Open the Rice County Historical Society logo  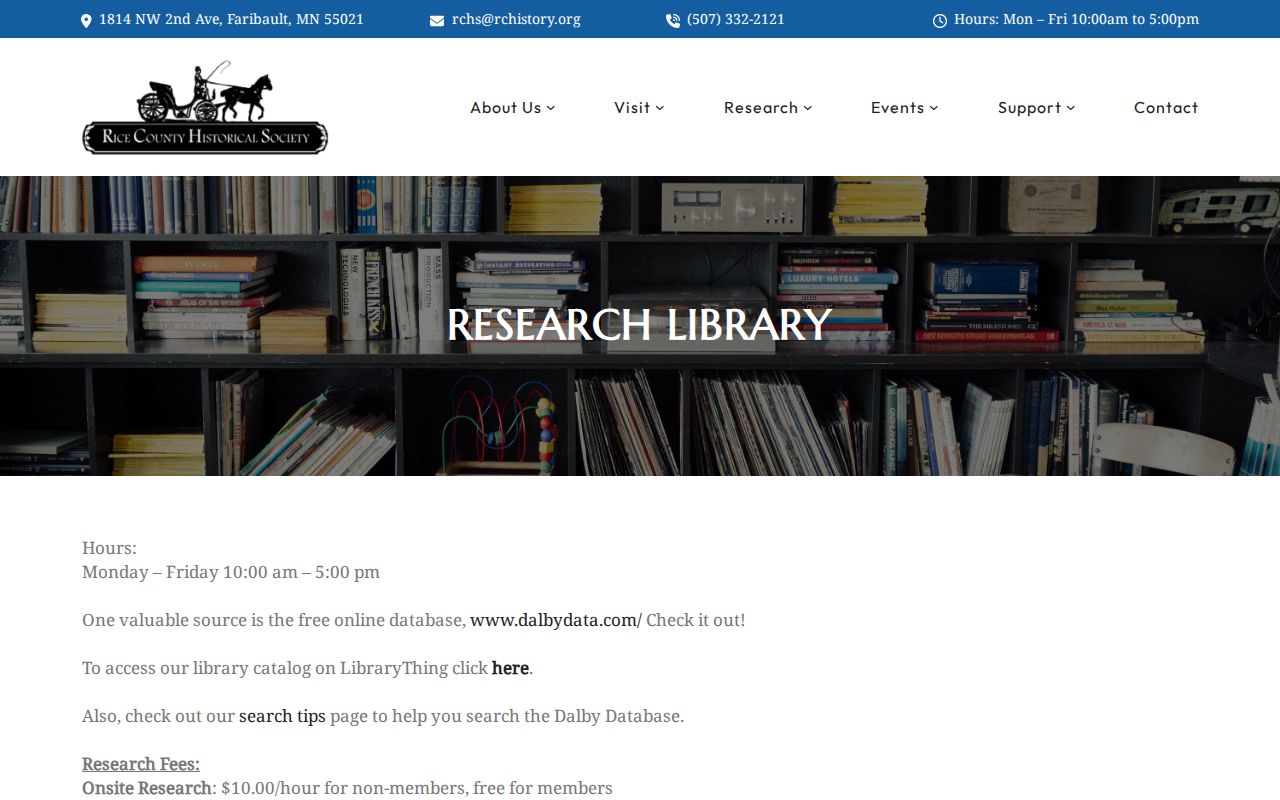tap(205, 107)
